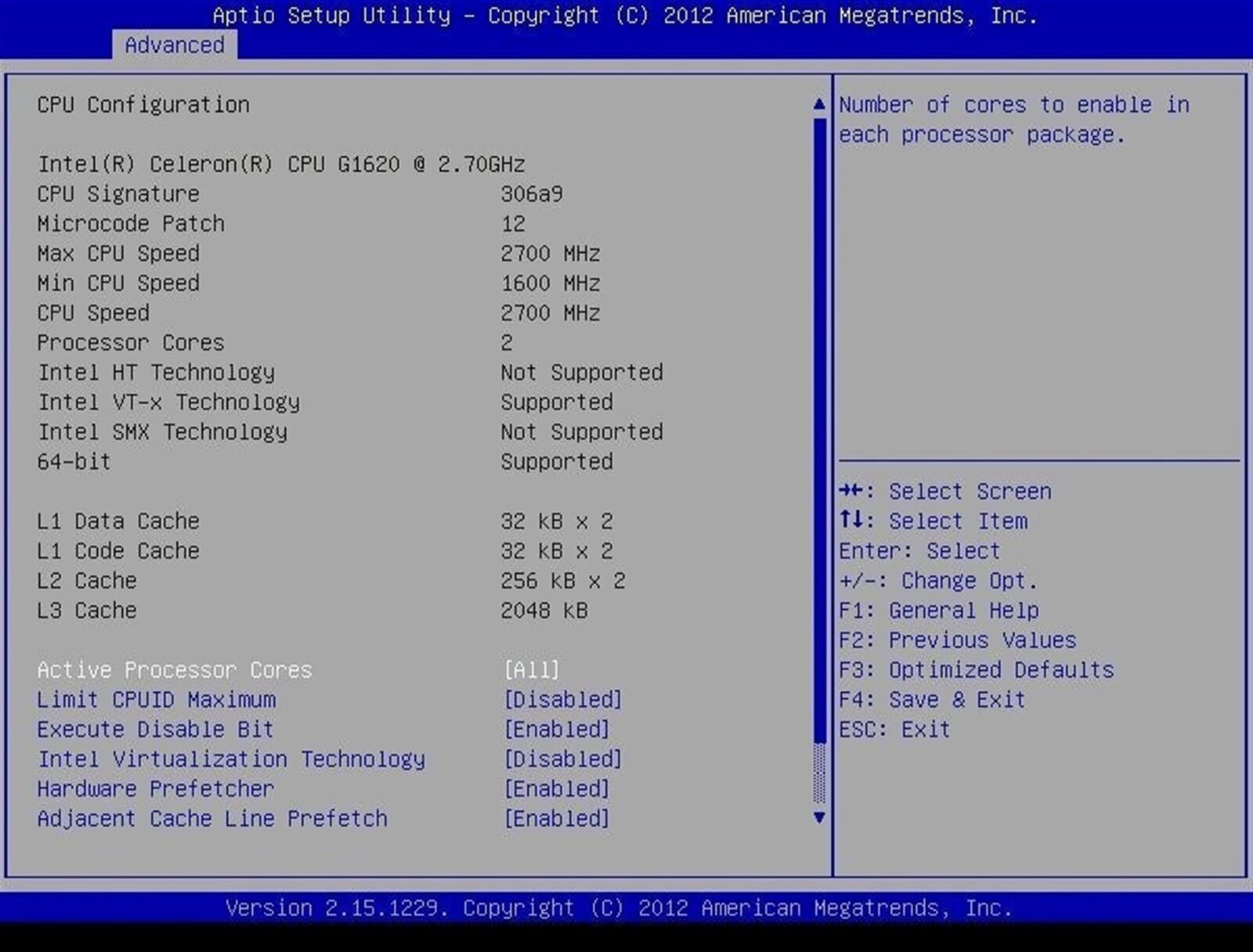
Task: Click the scrollbar up arrow
Action: click(819, 104)
